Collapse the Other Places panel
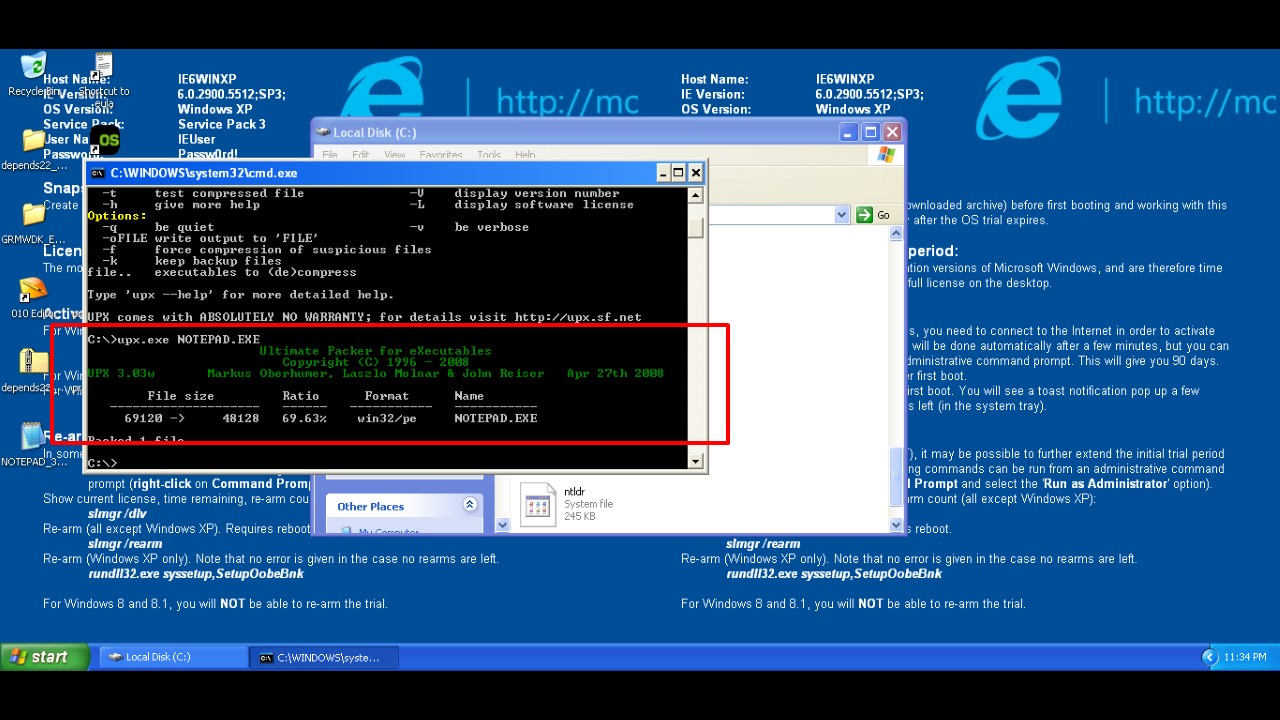 (x=470, y=506)
